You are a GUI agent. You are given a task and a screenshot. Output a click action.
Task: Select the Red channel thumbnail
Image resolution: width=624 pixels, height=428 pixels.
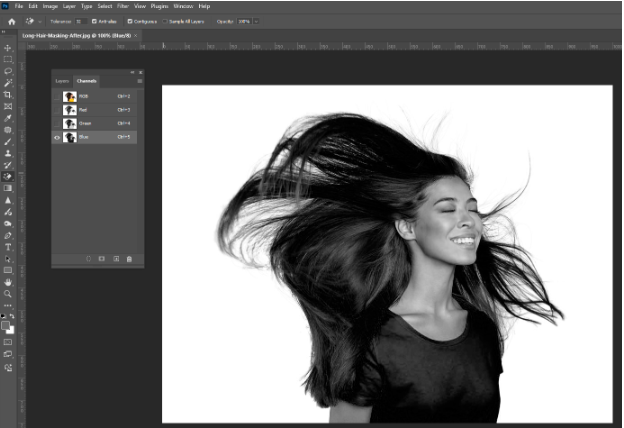coord(70,110)
